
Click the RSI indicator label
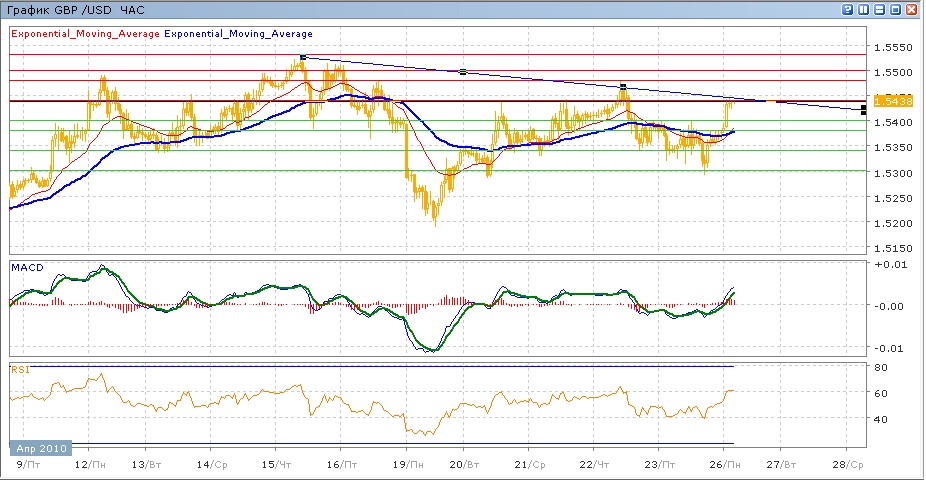click(19, 369)
